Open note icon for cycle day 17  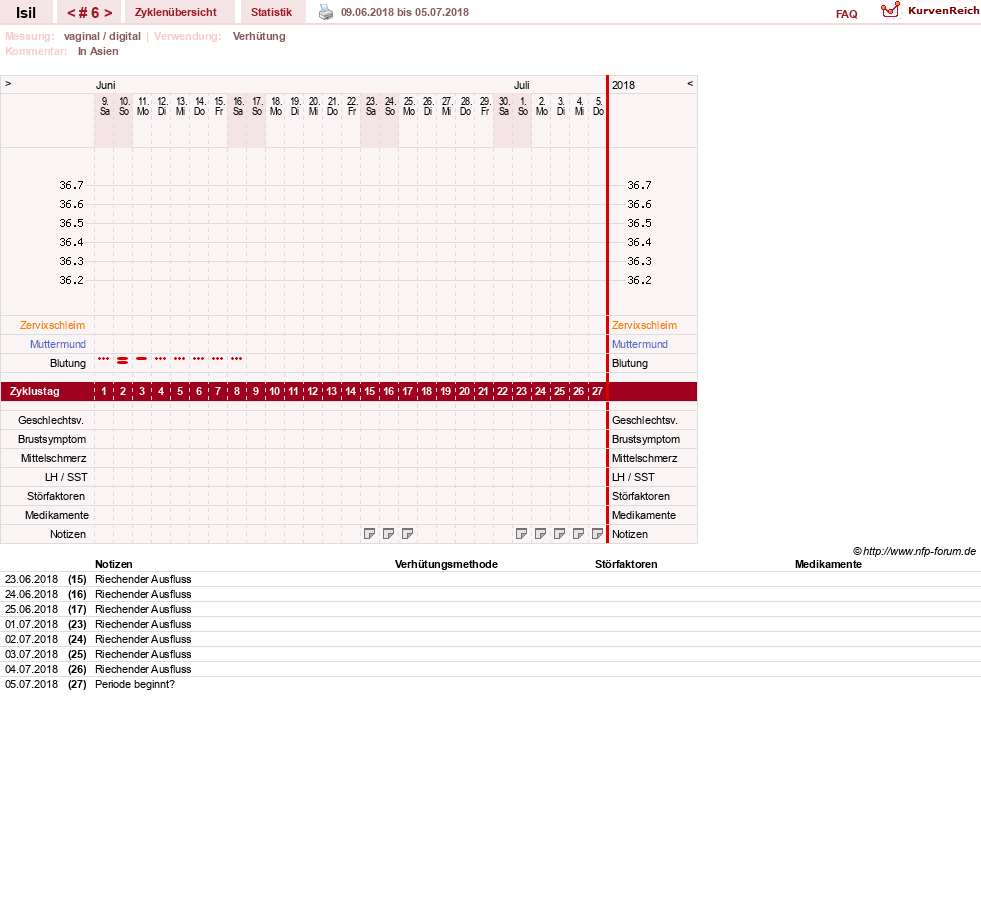(407, 534)
